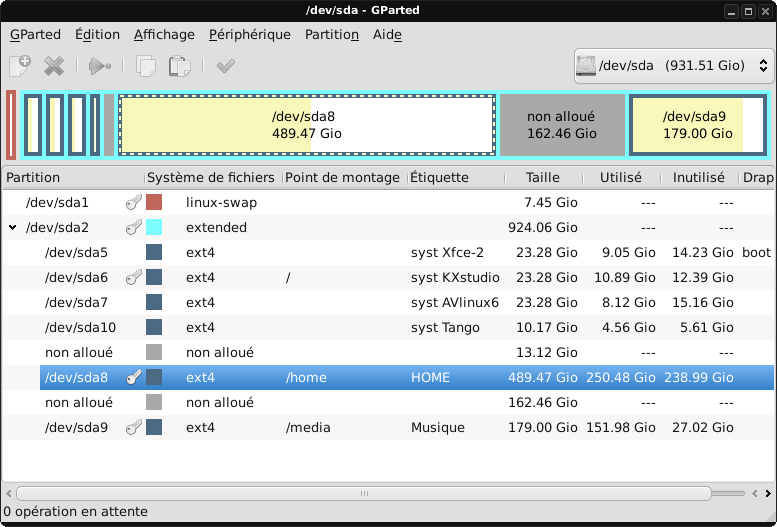This screenshot has height=527, width=777.
Task: Sort by the Taille column header
Action: point(544,177)
